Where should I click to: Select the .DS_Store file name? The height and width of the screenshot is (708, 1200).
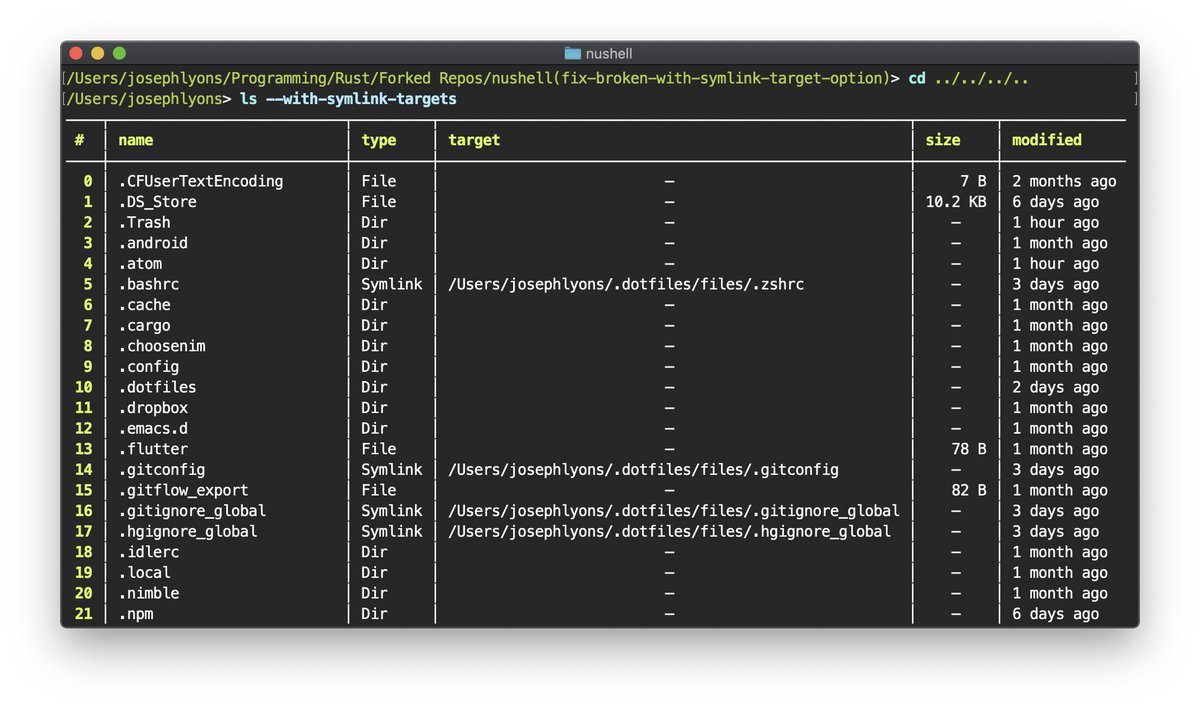[x=157, y=202]
